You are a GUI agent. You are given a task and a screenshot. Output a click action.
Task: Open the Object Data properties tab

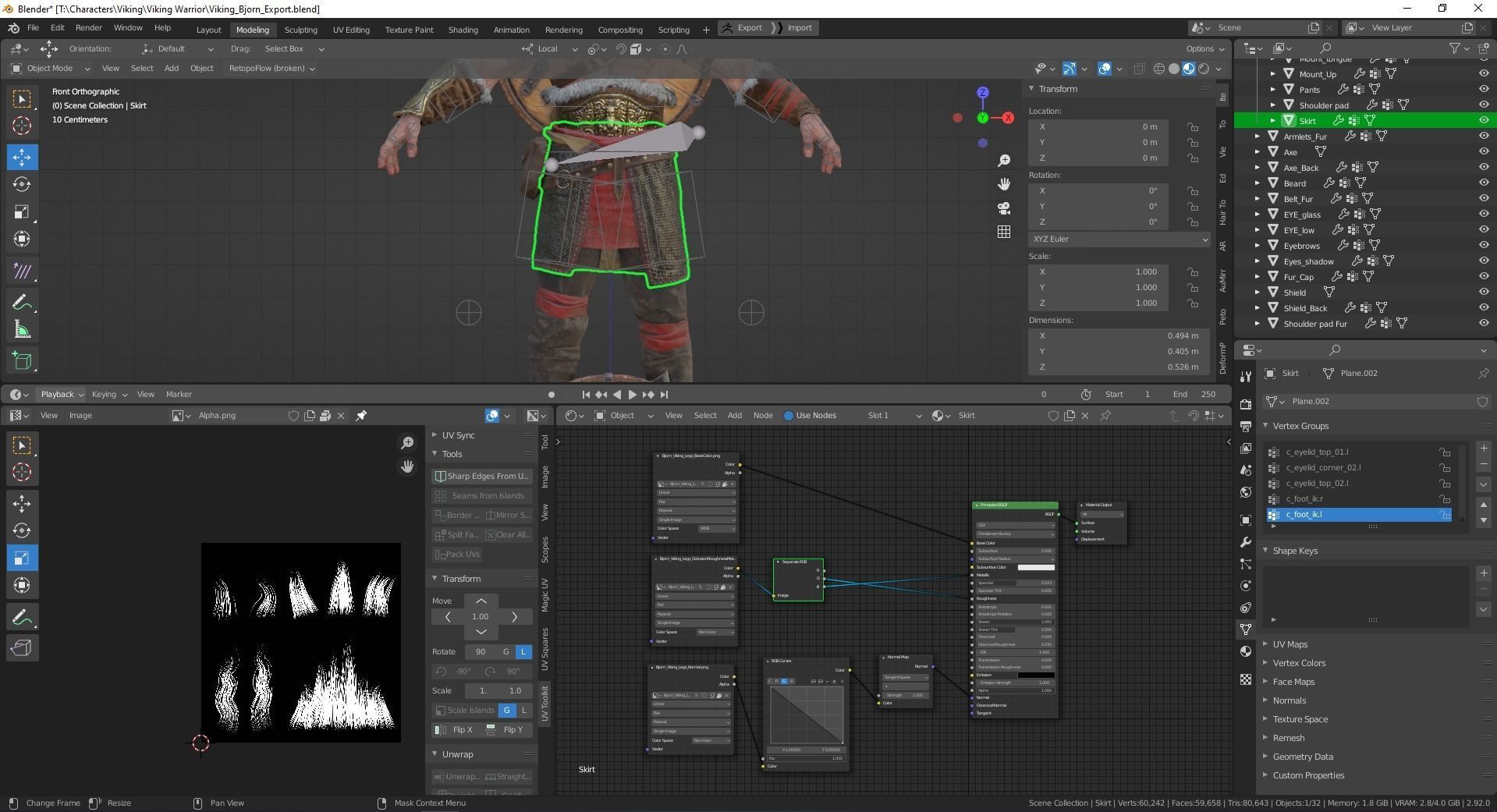click(1246, 629)
